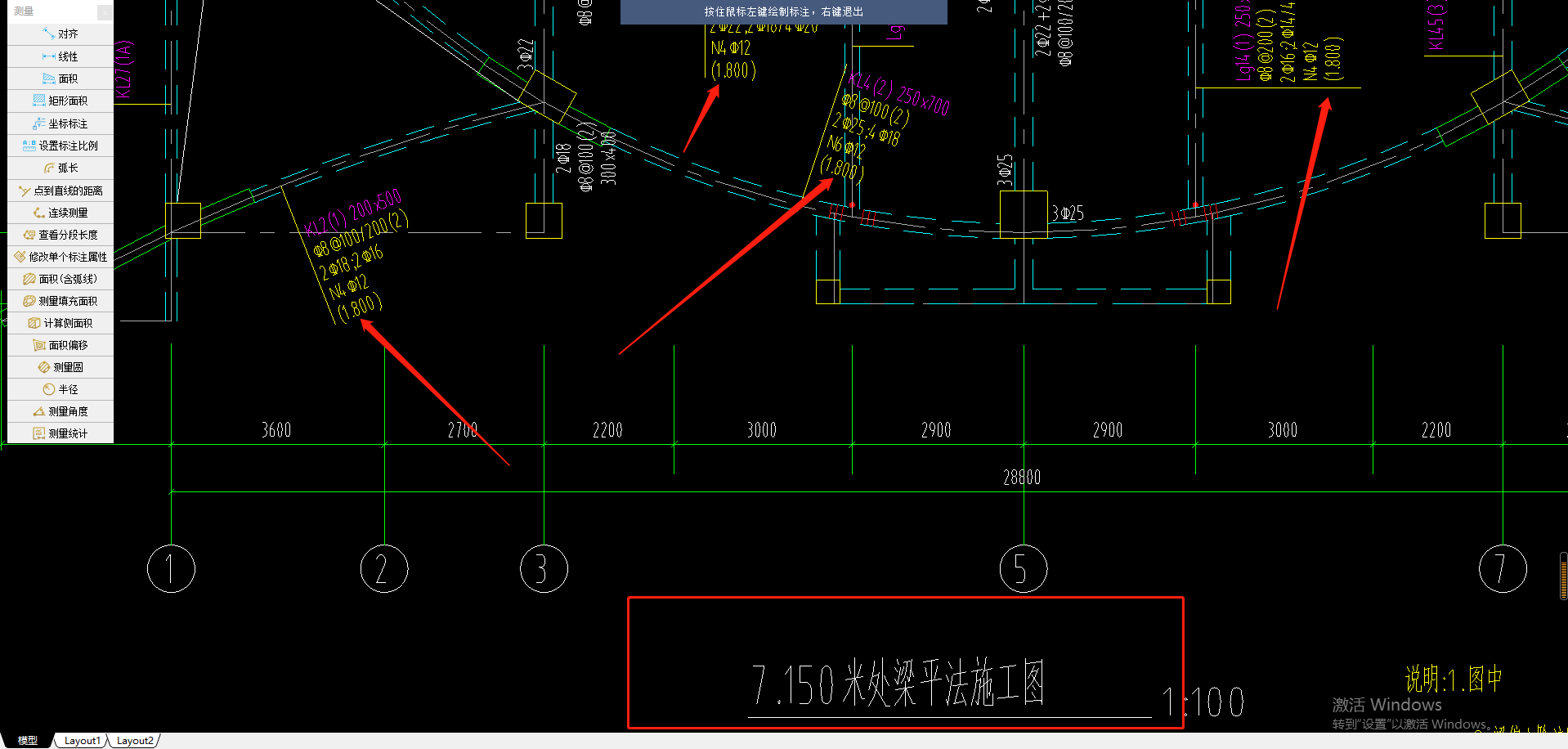This screenshot has height=749, width=1568.
Task: Select 计算侧面积 side area calculation tool
Action: pyautogui.click(x=60, y=323)
